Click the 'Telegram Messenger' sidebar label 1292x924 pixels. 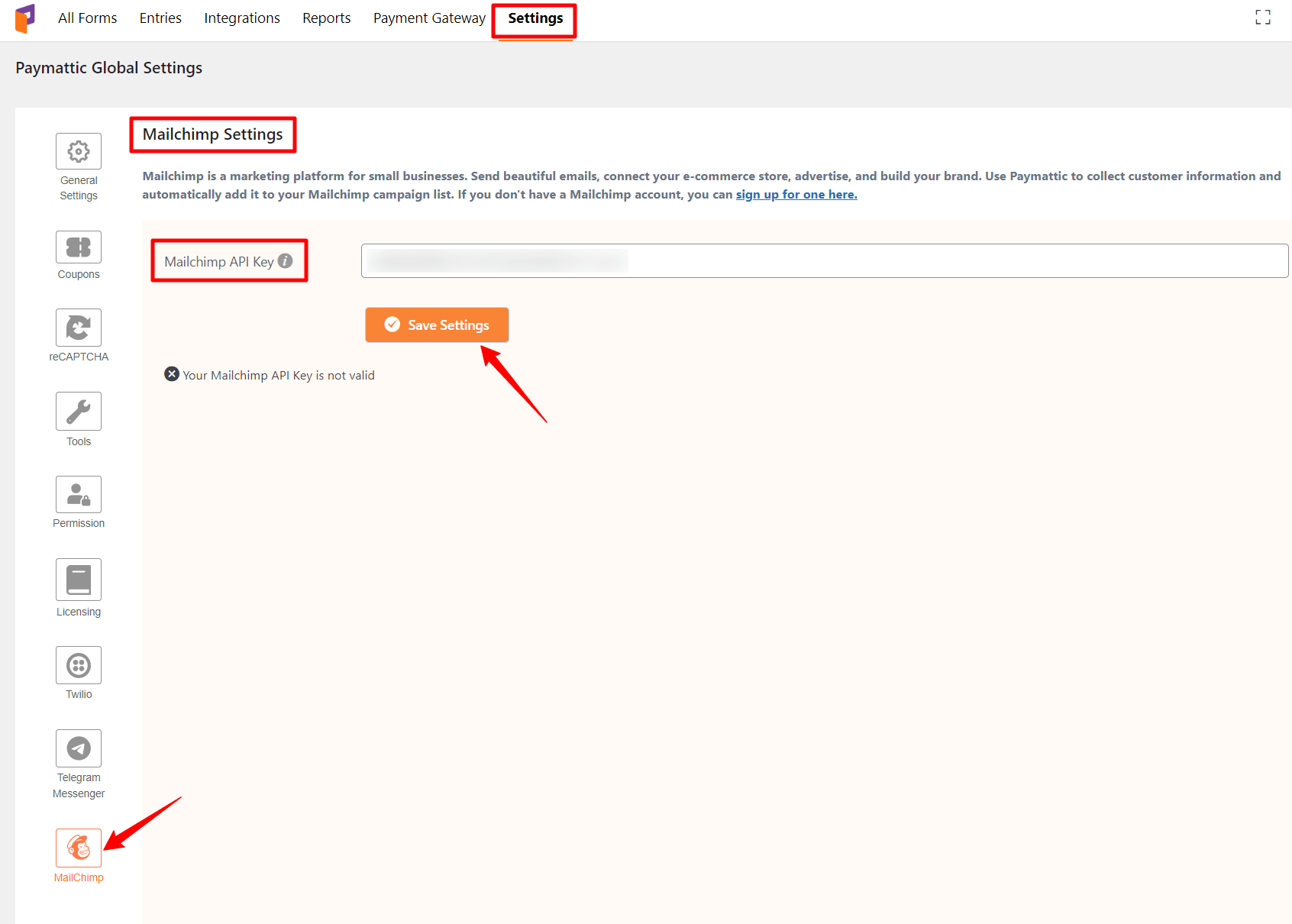pyautogui.click(x=79, y=786)
